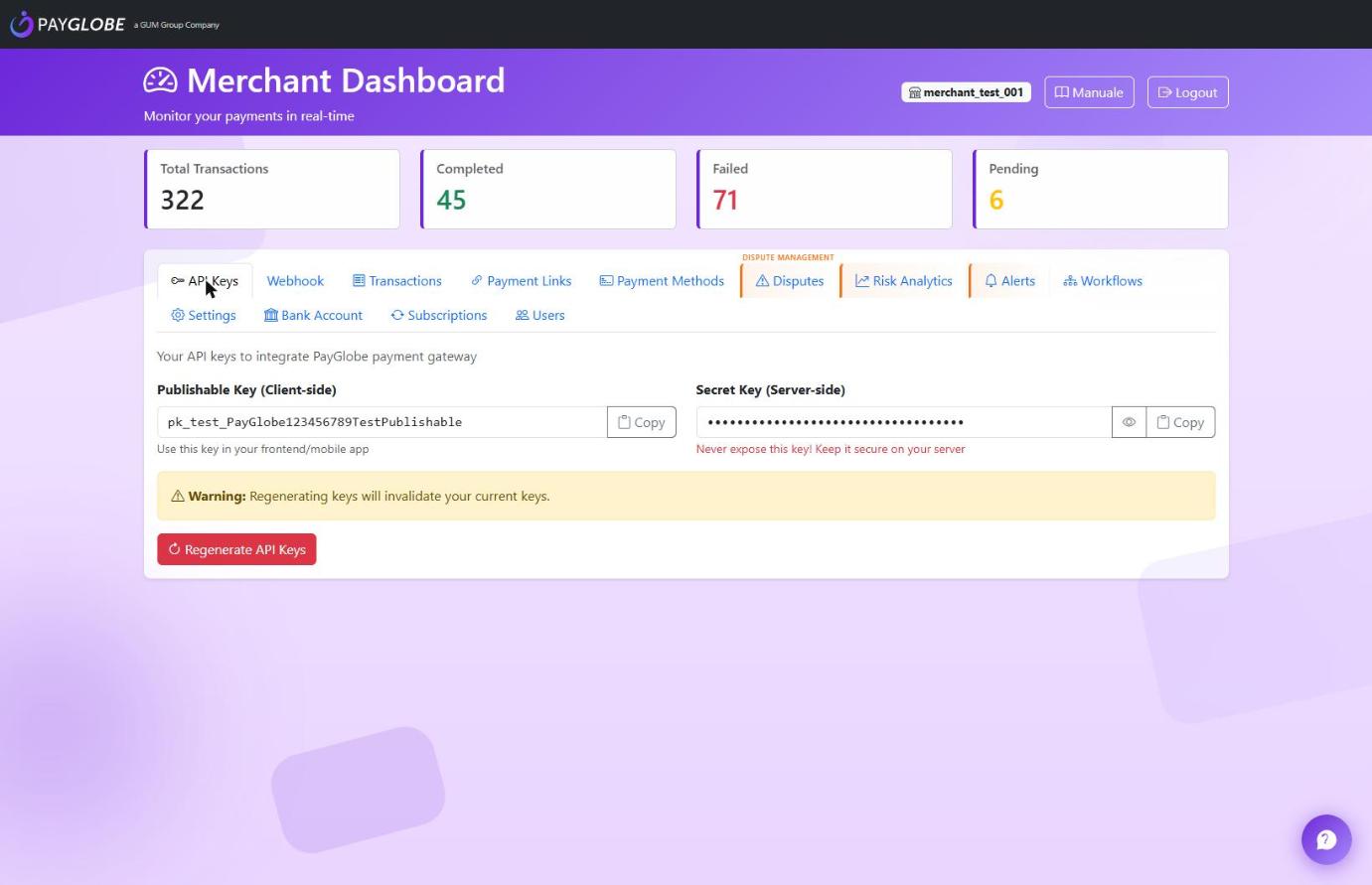The image size is (1372, 885).
Task: Click the 'Publishable Key (Client-side)' label
Action: (246, 389)
